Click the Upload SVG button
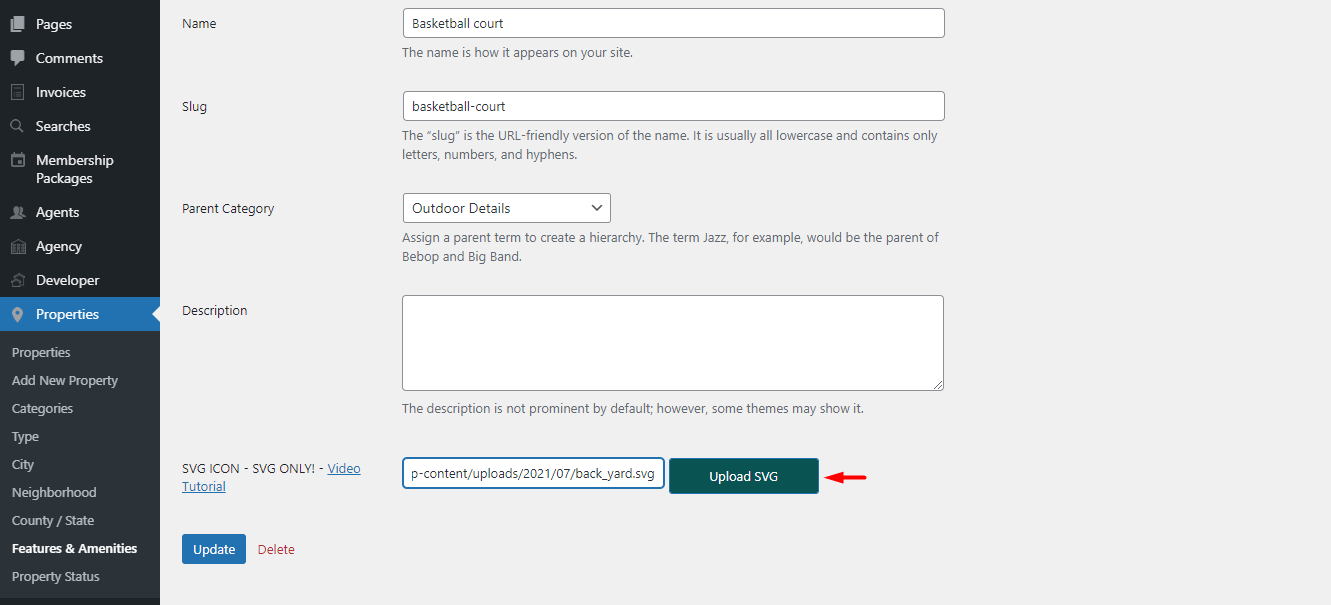The height and width of the screenshot is (605, 1331). (x=744, y=476)
